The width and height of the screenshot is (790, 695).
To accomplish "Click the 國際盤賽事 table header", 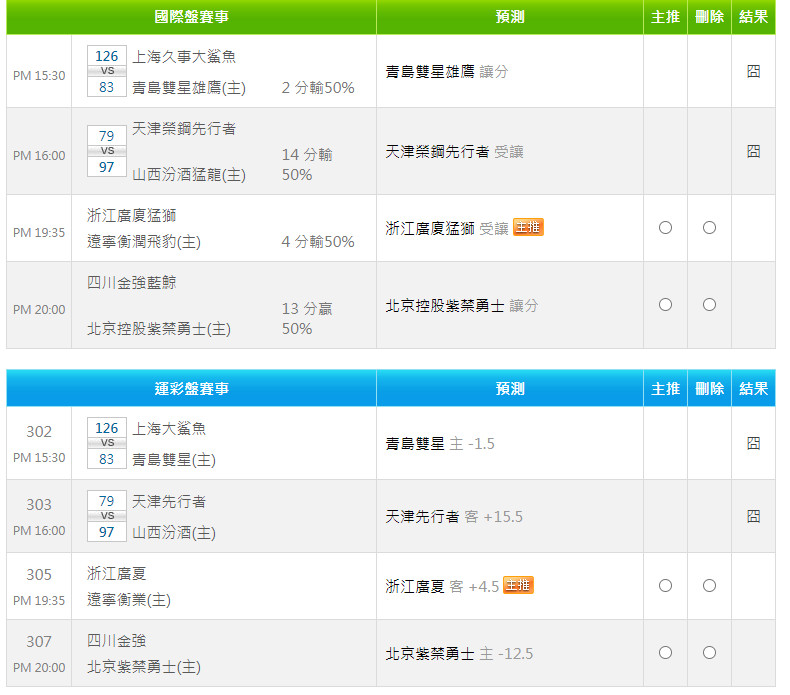I will coord(191,17).
